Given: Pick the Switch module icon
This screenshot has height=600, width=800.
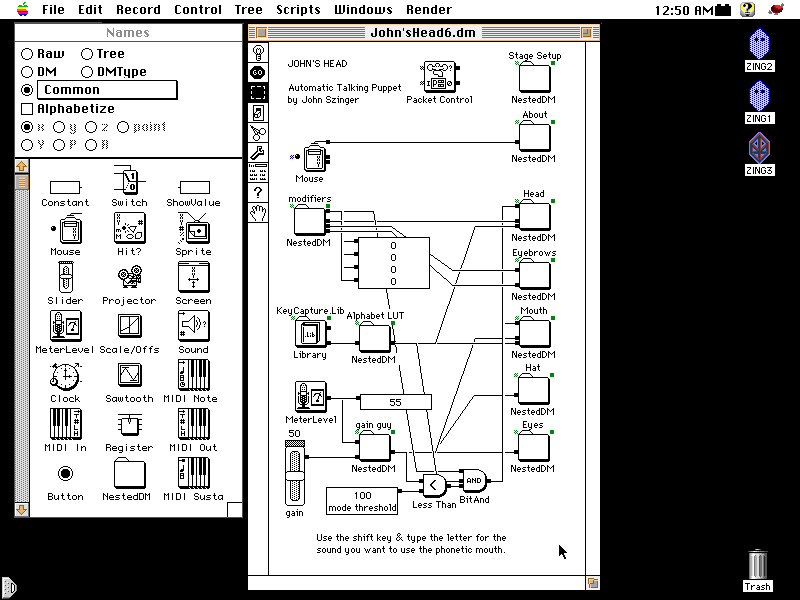Looking at the screenshot, I should pyautogui.click(x=129, y=181).
